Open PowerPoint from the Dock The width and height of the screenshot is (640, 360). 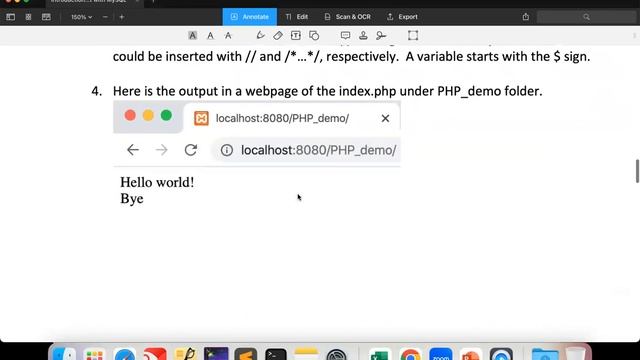471,354
